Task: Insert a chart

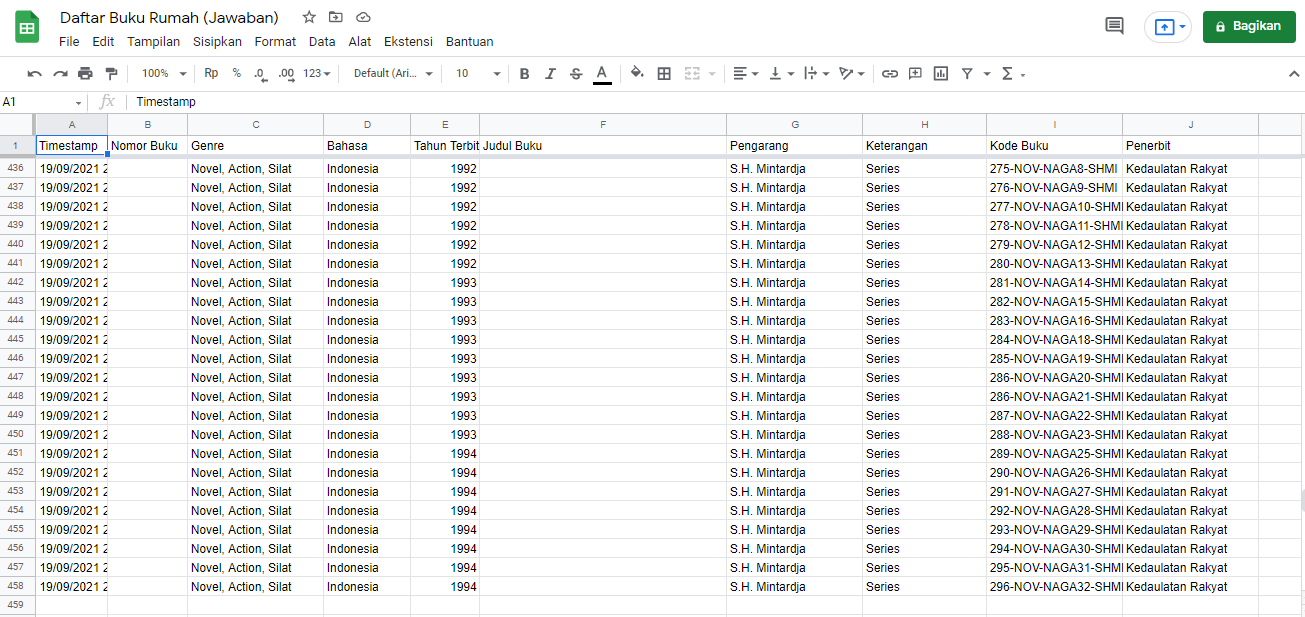Action: tap(941, 74)
